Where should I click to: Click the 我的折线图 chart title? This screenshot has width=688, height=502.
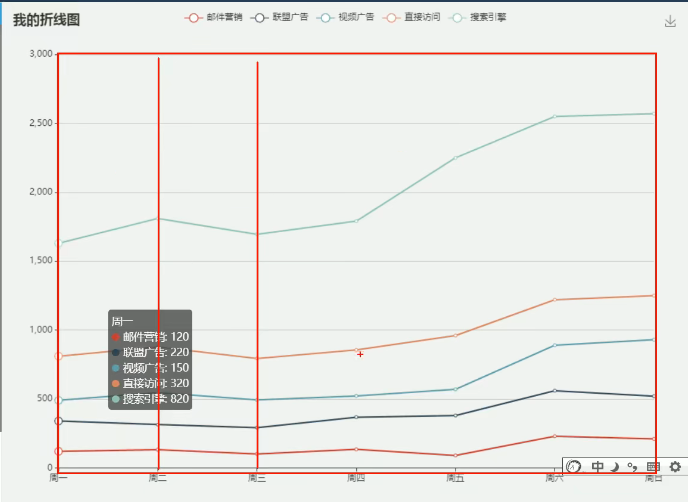coord(47,20)
